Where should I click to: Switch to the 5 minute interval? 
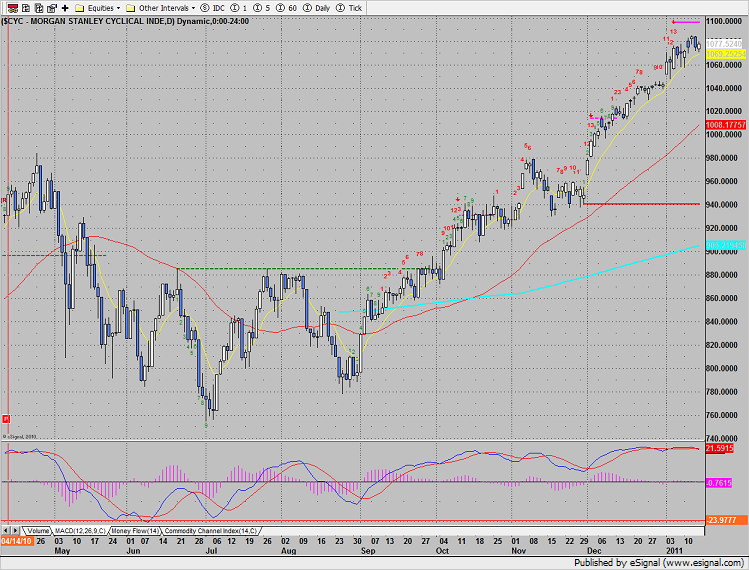[x=262, y=8]
